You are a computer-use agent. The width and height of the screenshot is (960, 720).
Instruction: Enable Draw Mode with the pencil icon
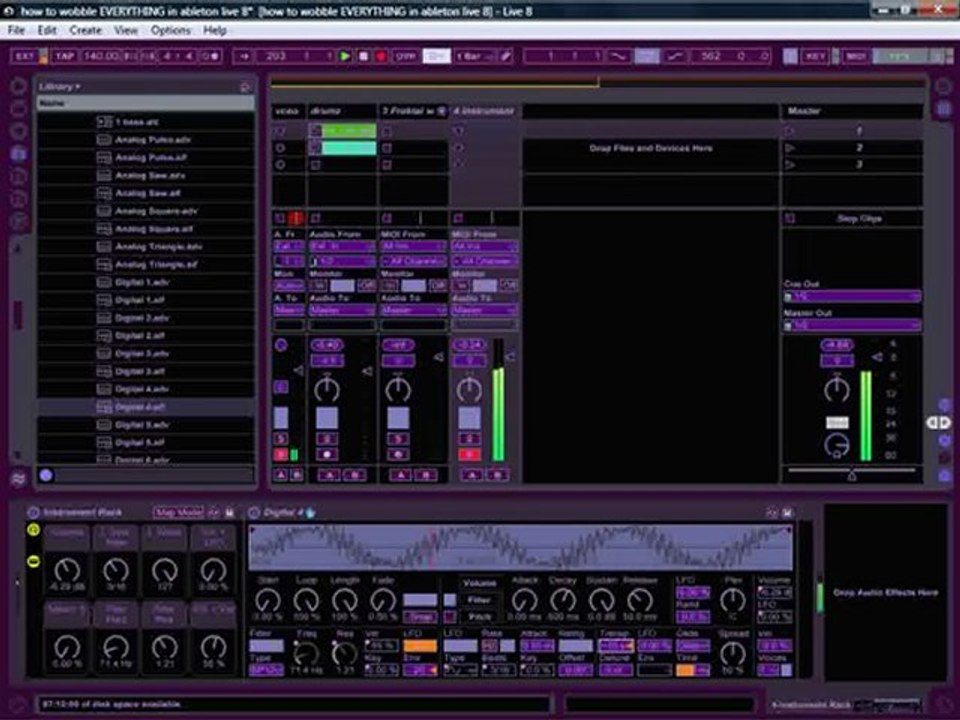tap(506, 56)
